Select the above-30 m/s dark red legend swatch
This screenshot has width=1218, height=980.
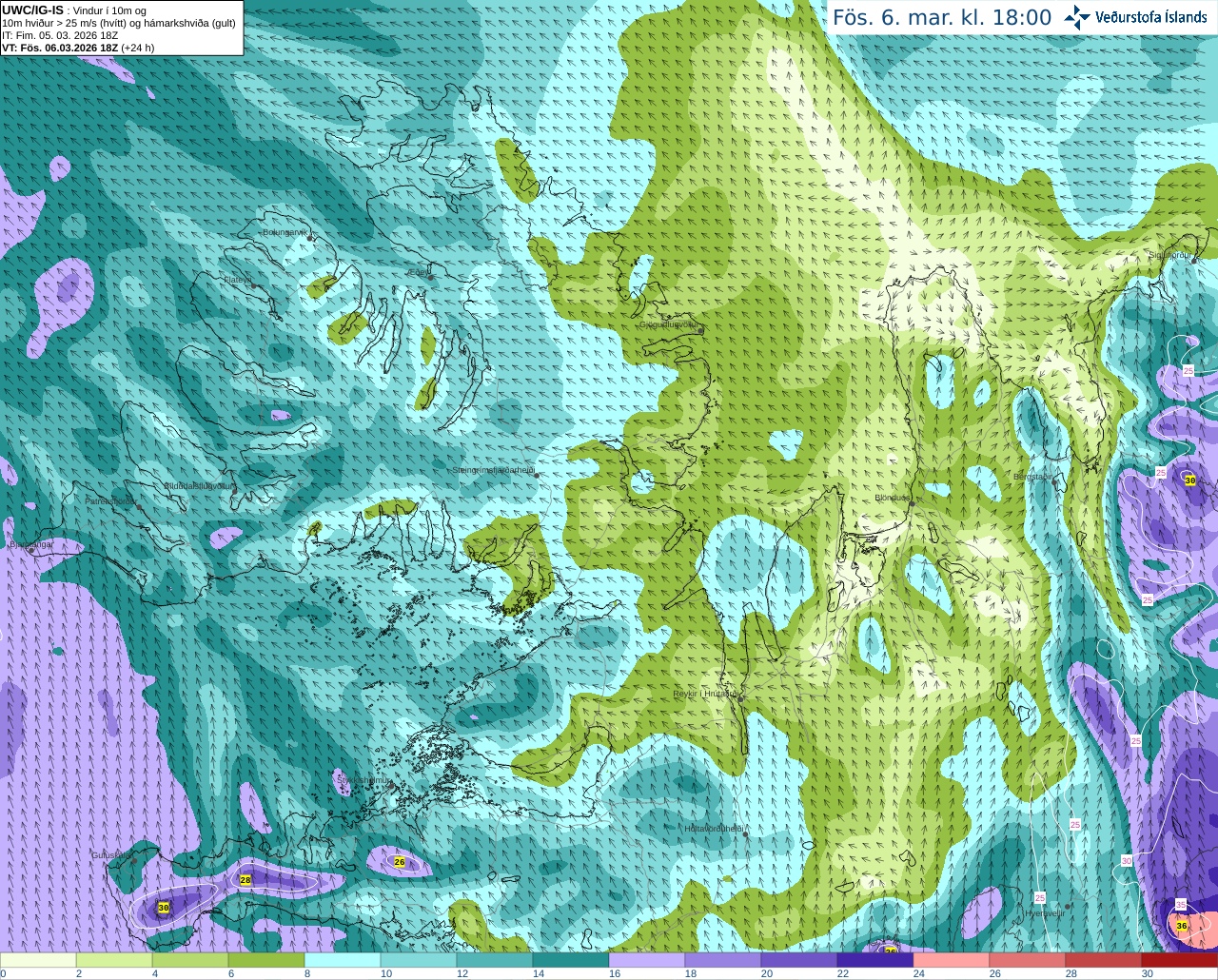coord(1180,960)
